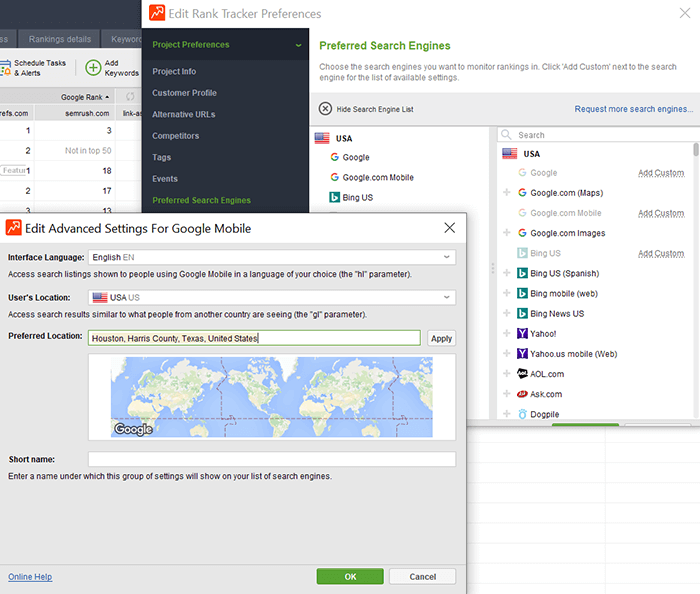Screen dimensions: 700x594
Task: Click the search engines Search field
Action: point(598,135)
